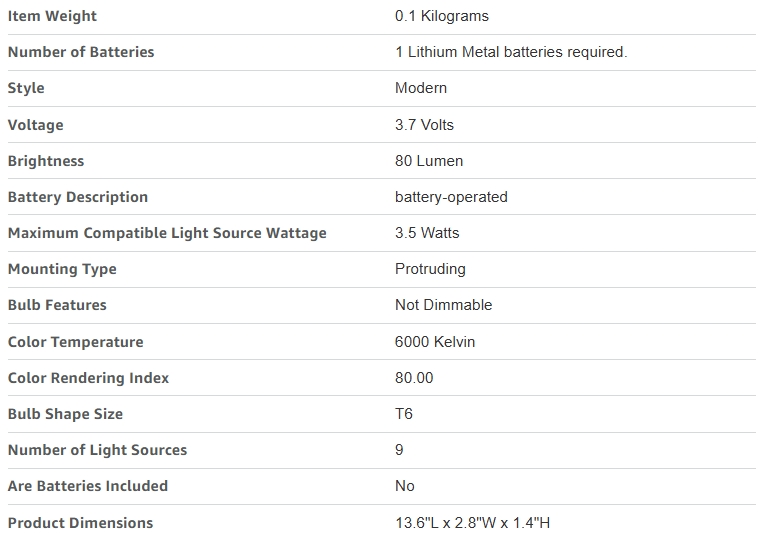764x534 pixels.
Task: Click the Style row label
Action: [x=26, y=88]
